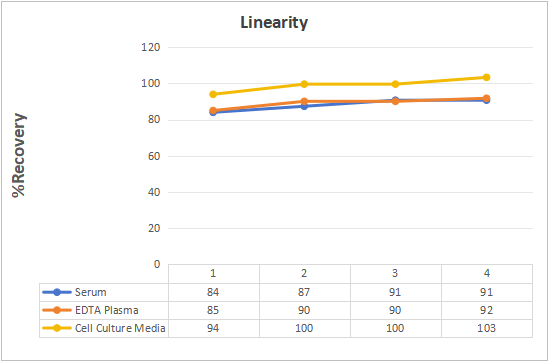Click the blue data point at dilution 2
548x361 pixels.
304,106
